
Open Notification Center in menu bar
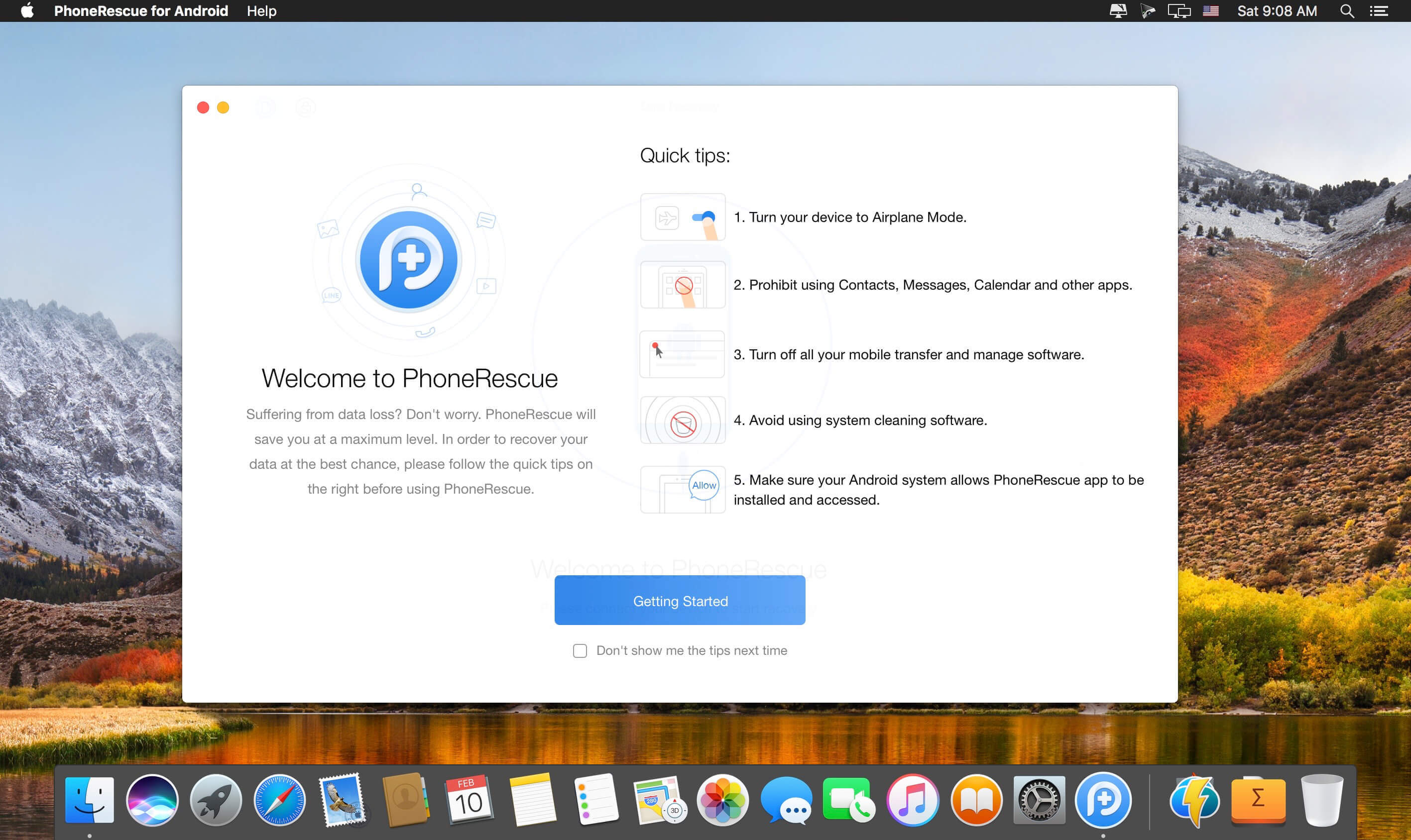coord(1378,11)
